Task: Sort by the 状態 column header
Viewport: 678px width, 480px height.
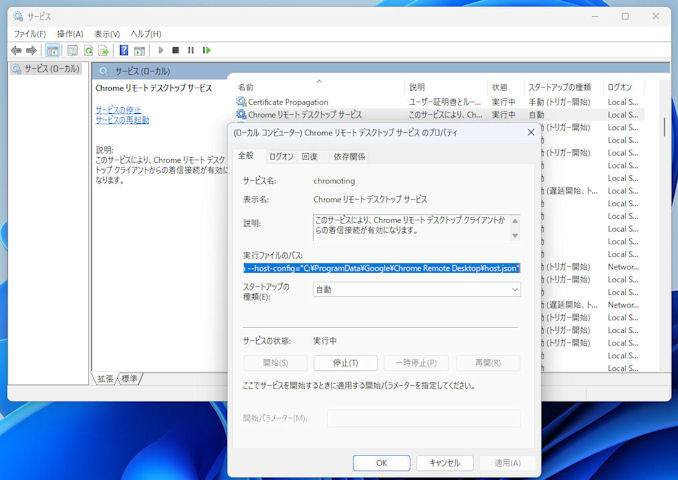Action: pyautogui.click(x=505, y=87)
